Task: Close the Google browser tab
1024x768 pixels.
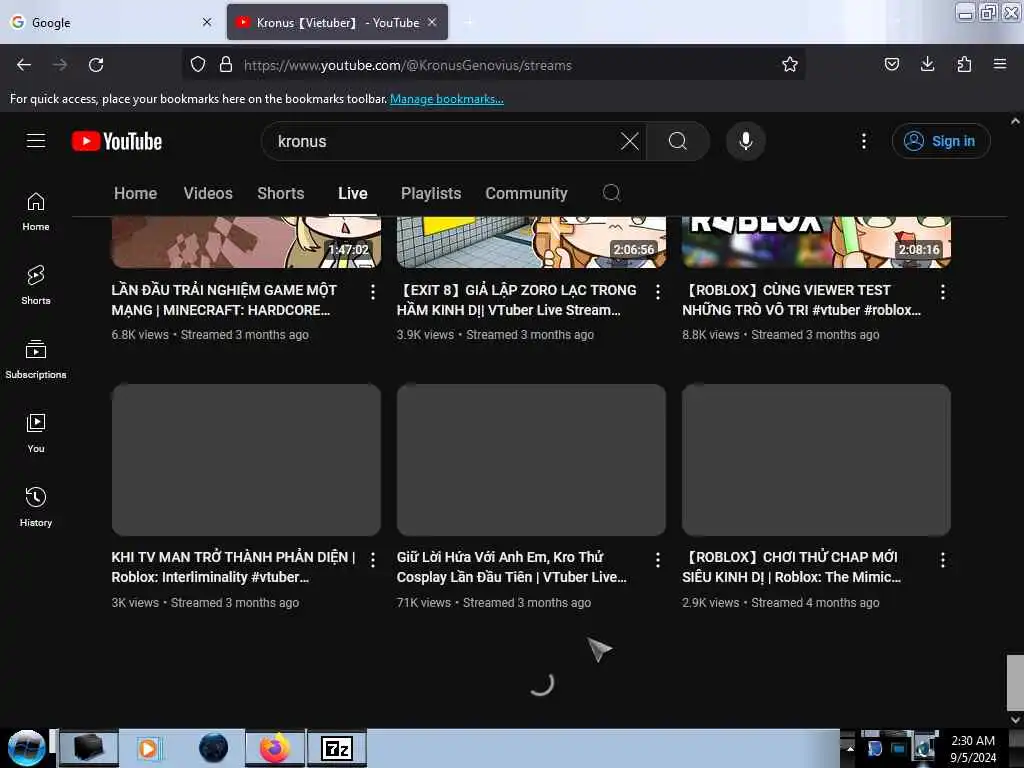Action: [x=207, y=22]
